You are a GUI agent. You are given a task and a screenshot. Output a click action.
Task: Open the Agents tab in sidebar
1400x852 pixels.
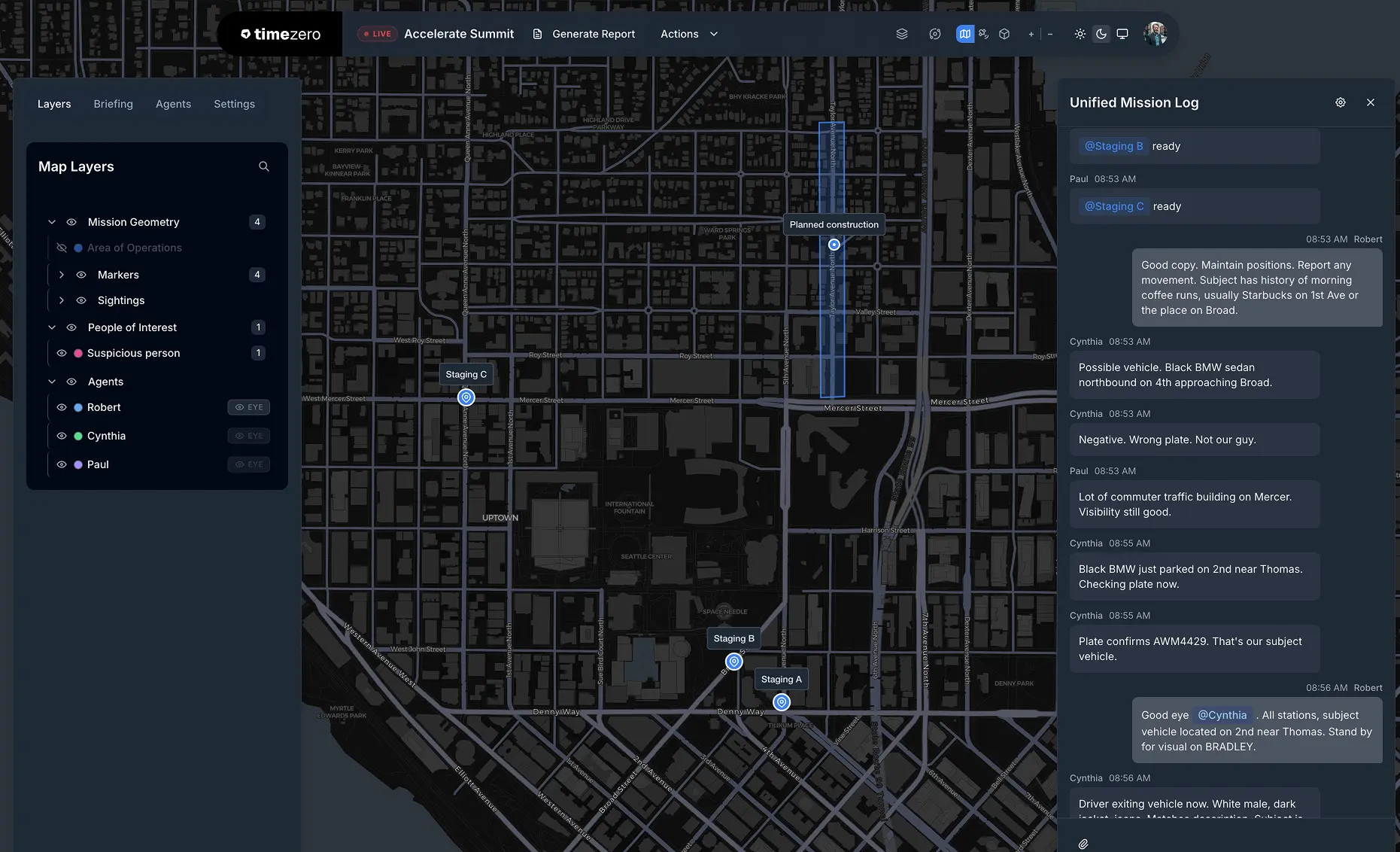coord(173,104)
